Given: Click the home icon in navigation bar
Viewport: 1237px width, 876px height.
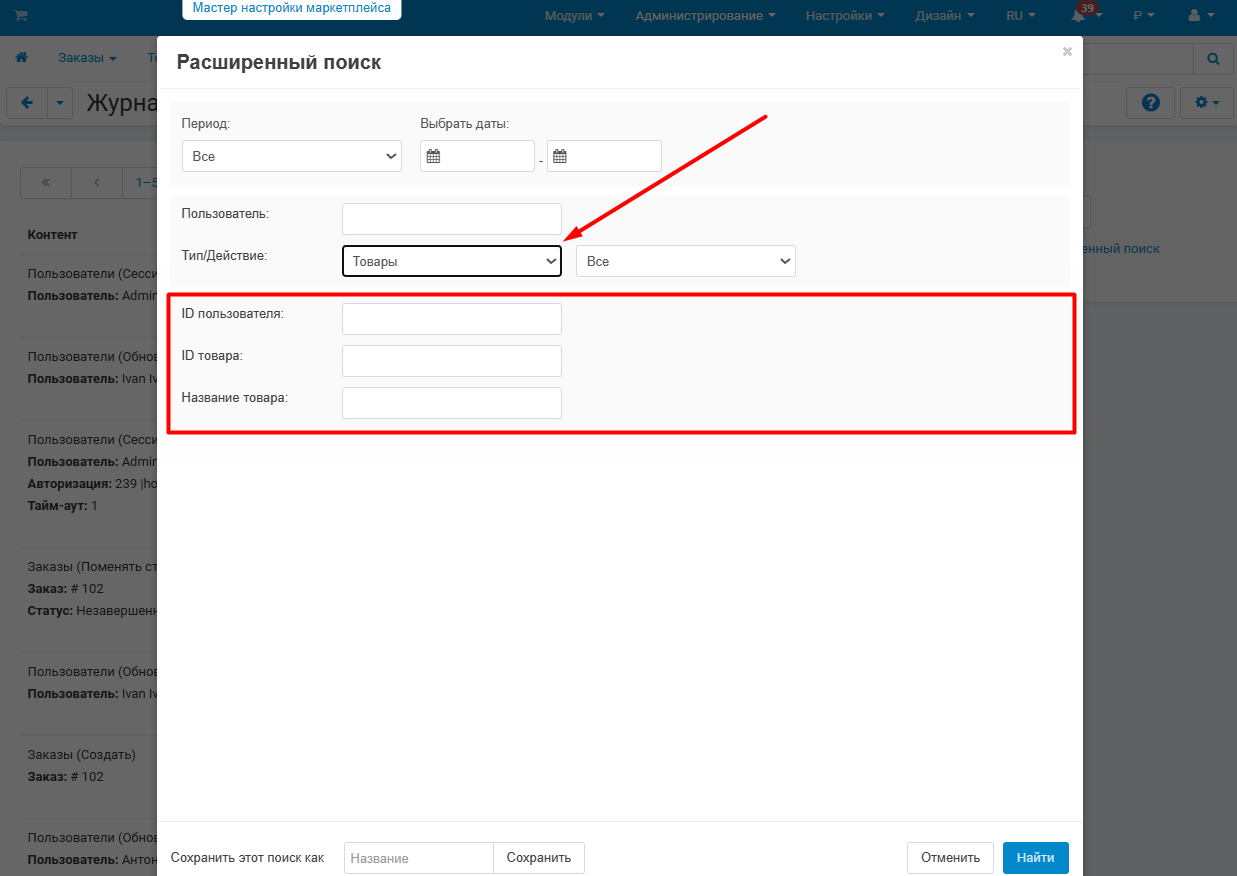Looking at the screenshot, I should [21, 58].
